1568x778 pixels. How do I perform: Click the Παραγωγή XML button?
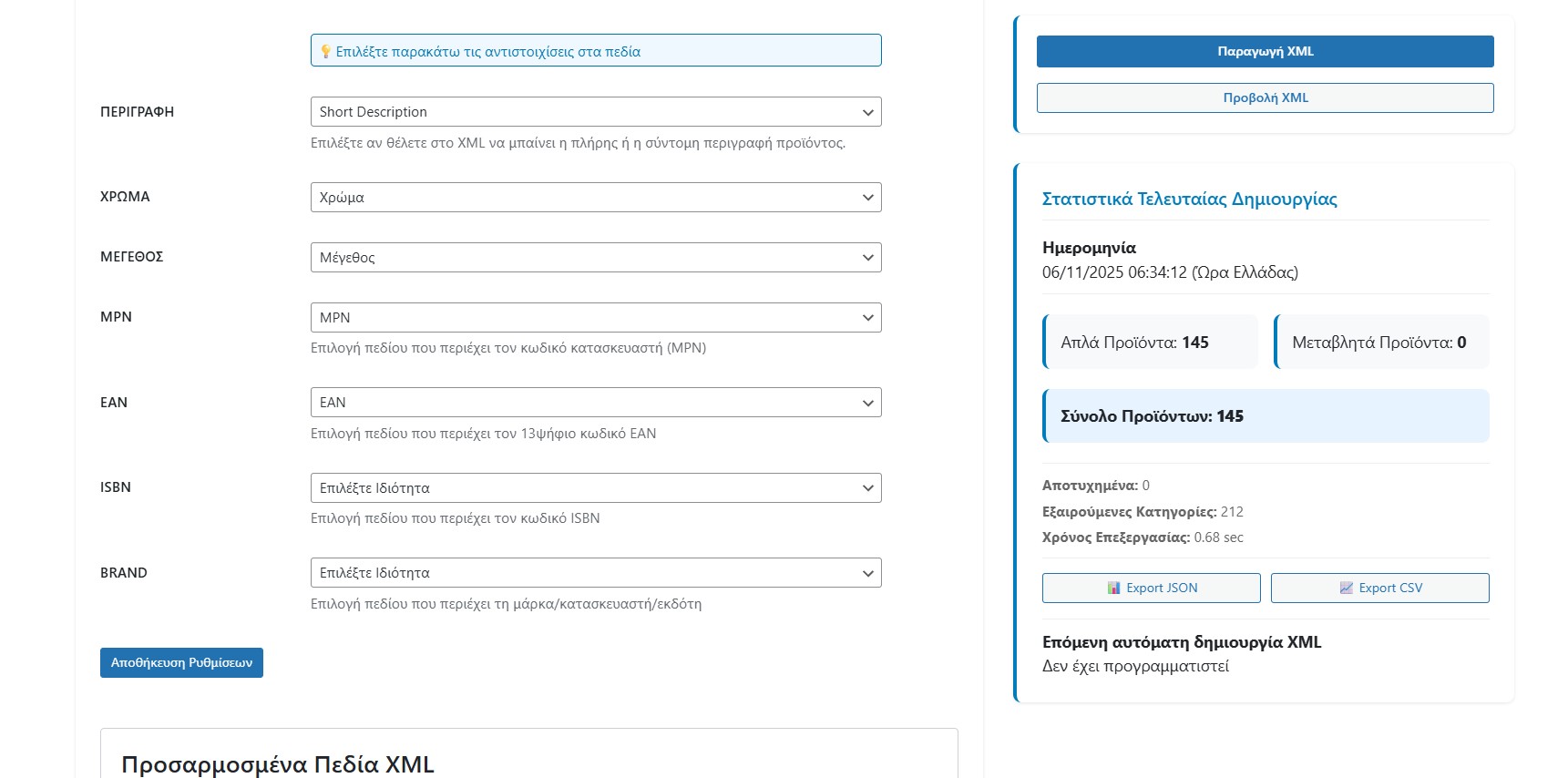coord(1265,52)
